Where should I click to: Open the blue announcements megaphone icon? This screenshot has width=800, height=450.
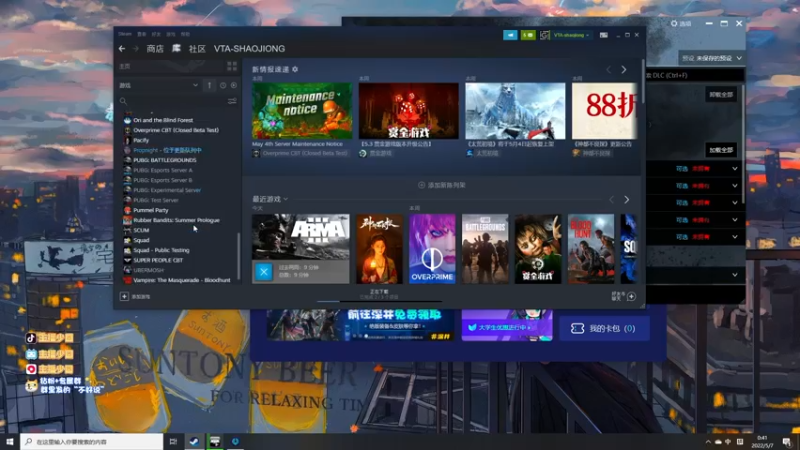510,35
